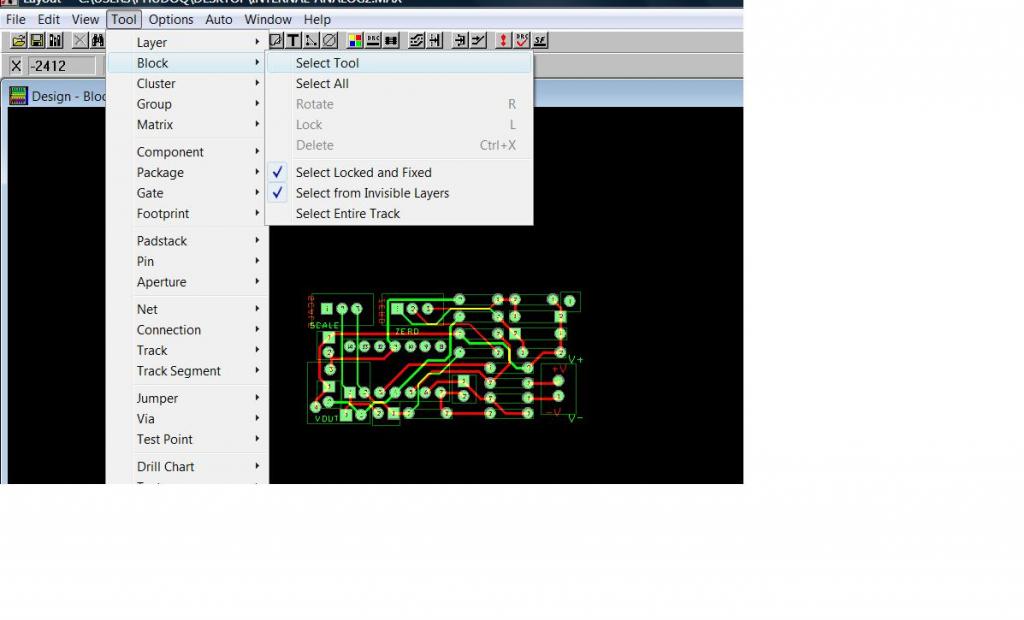Expand the Padstack submenu
The image size is (1024, 620).
click(187, 241)
